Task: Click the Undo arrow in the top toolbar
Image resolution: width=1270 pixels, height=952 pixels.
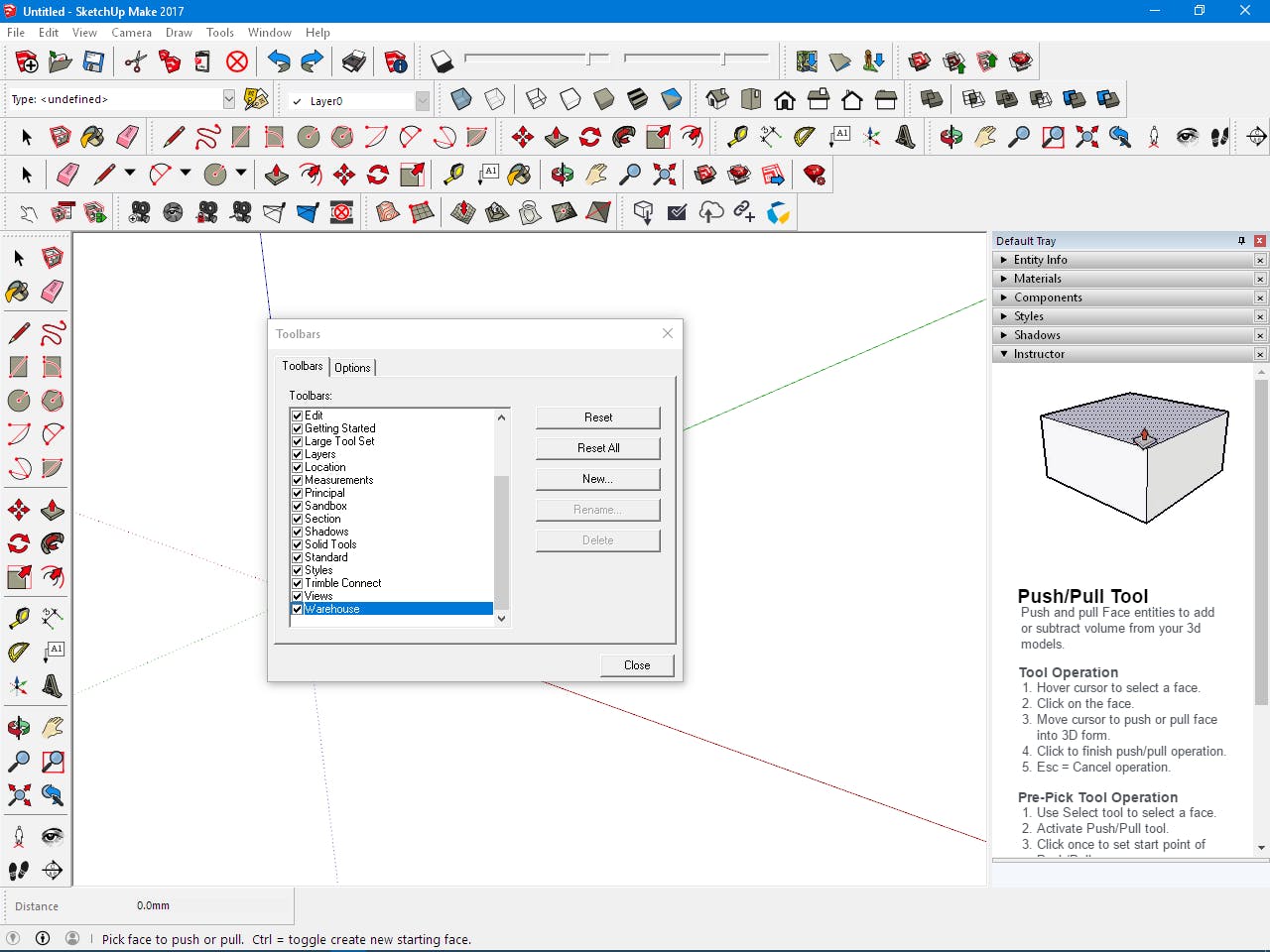Action: click(279, 61)
